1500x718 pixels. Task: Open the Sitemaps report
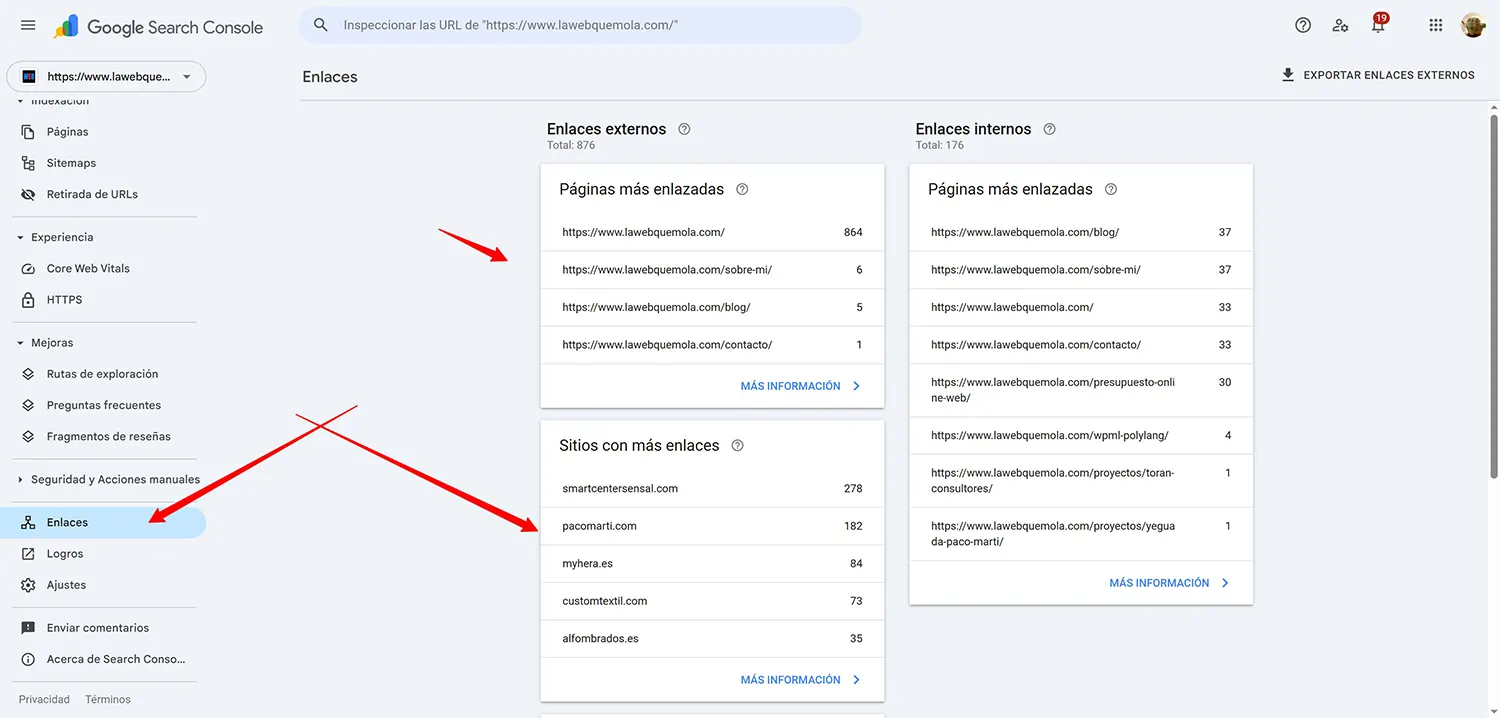tap(71, 162)
